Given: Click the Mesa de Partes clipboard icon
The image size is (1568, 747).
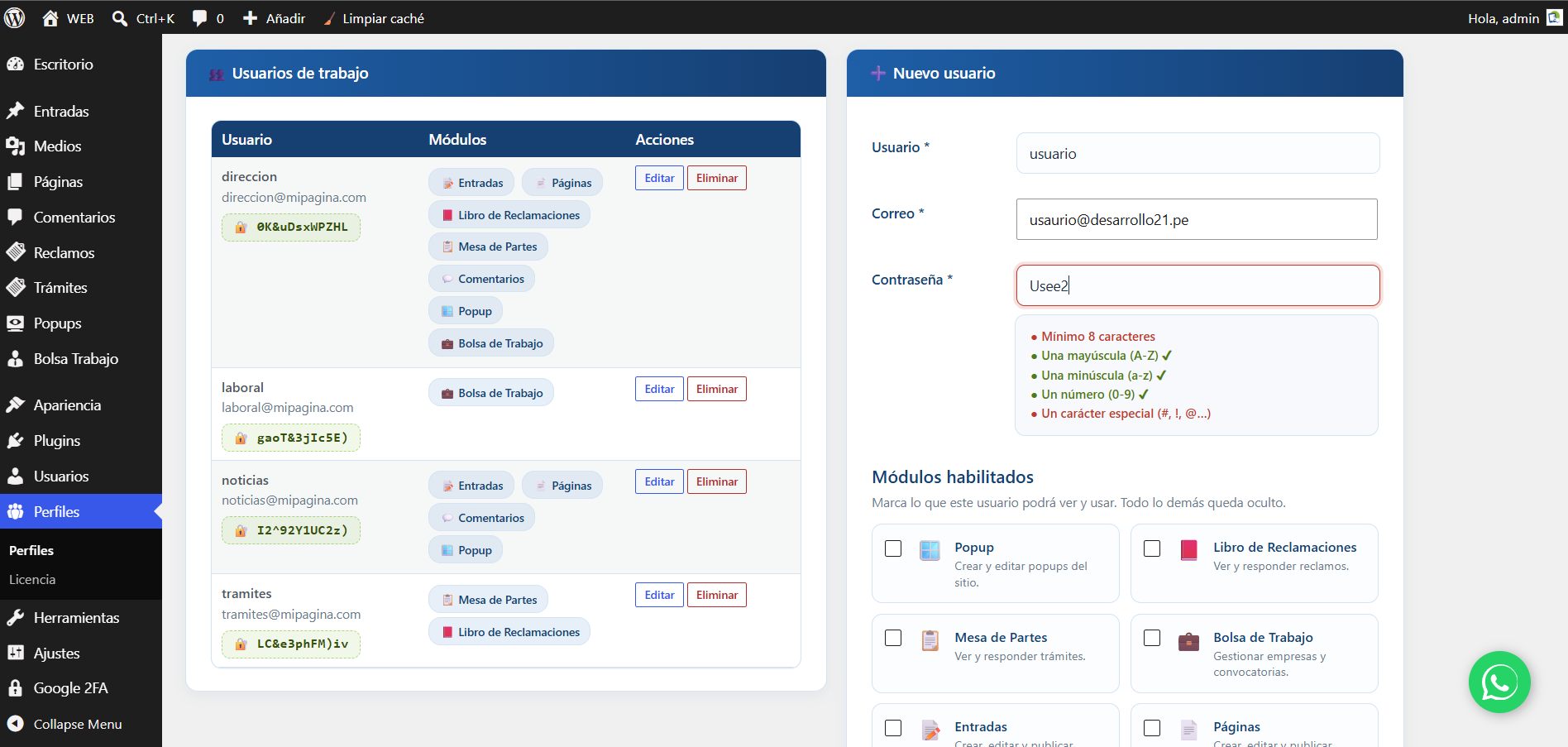Looking at the screenshot, I should pos(930,640).
